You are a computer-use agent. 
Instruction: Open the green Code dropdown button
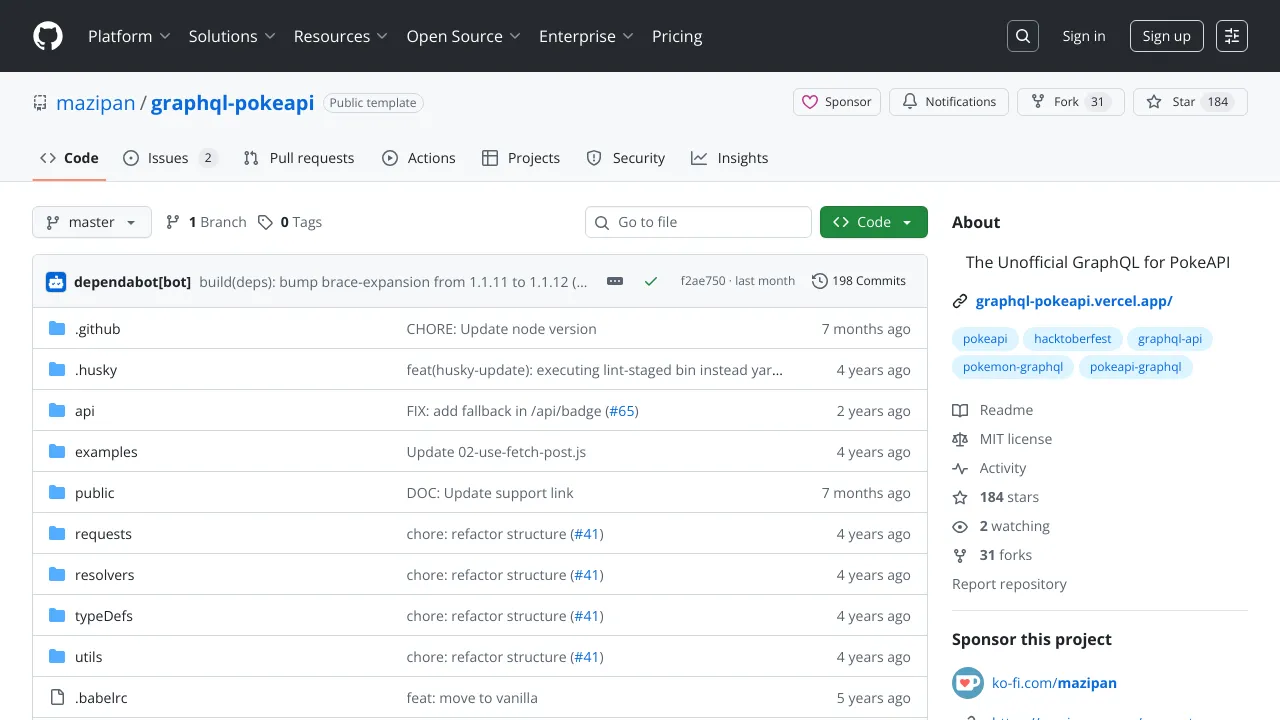(874, 222)
